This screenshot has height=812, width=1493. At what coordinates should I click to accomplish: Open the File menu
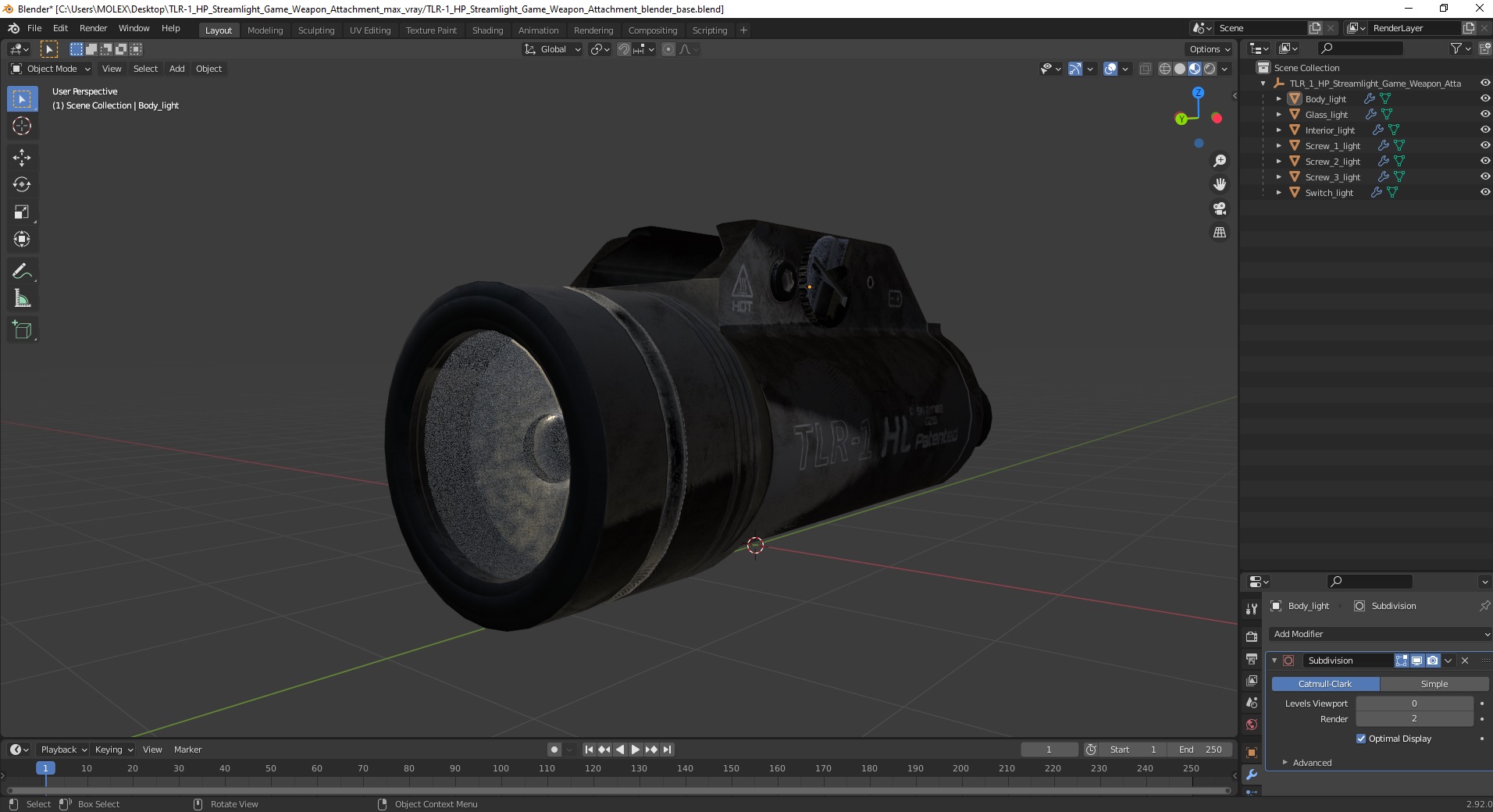(x=34, y=28)
